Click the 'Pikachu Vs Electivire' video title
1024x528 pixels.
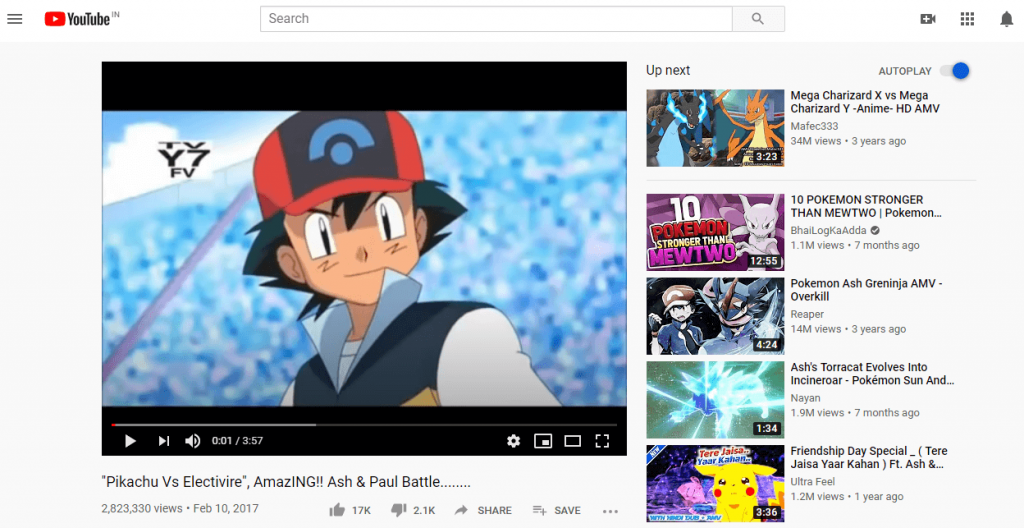point(286,482)
